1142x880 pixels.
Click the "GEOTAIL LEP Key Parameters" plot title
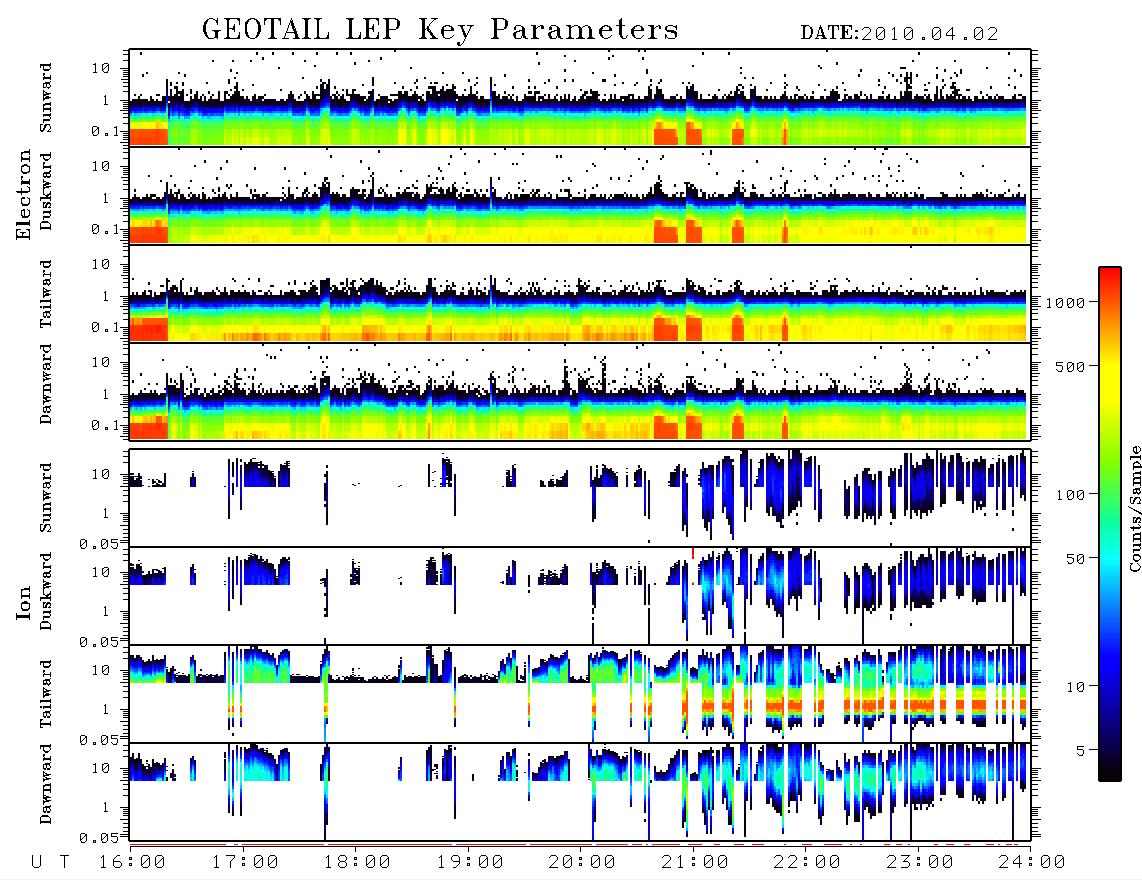(440, 30)
